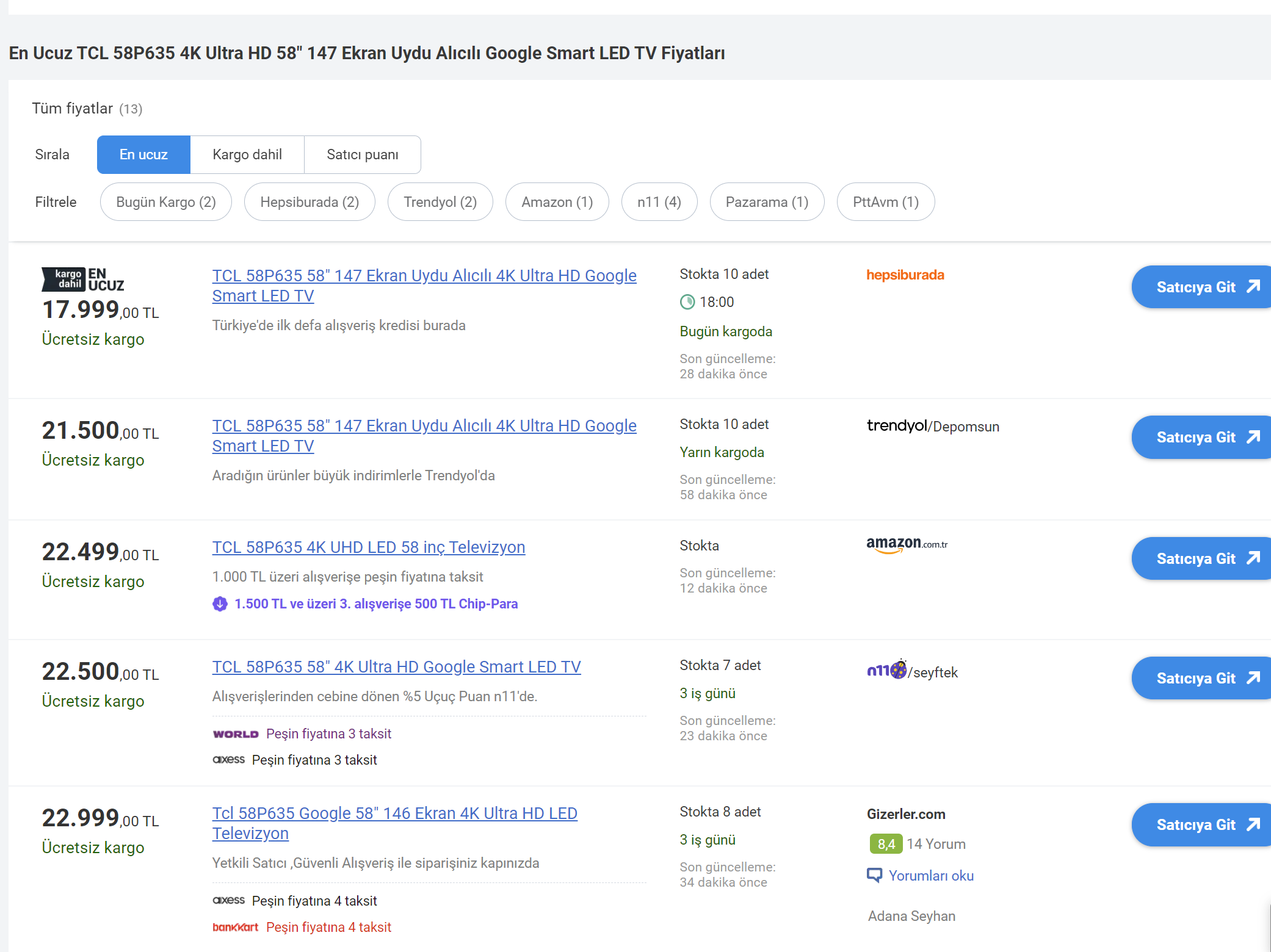Image resolution: width=1271 pixels, height=952 pixels.
Task: Click Bugün kargoda shipping status
Action: 726,331
